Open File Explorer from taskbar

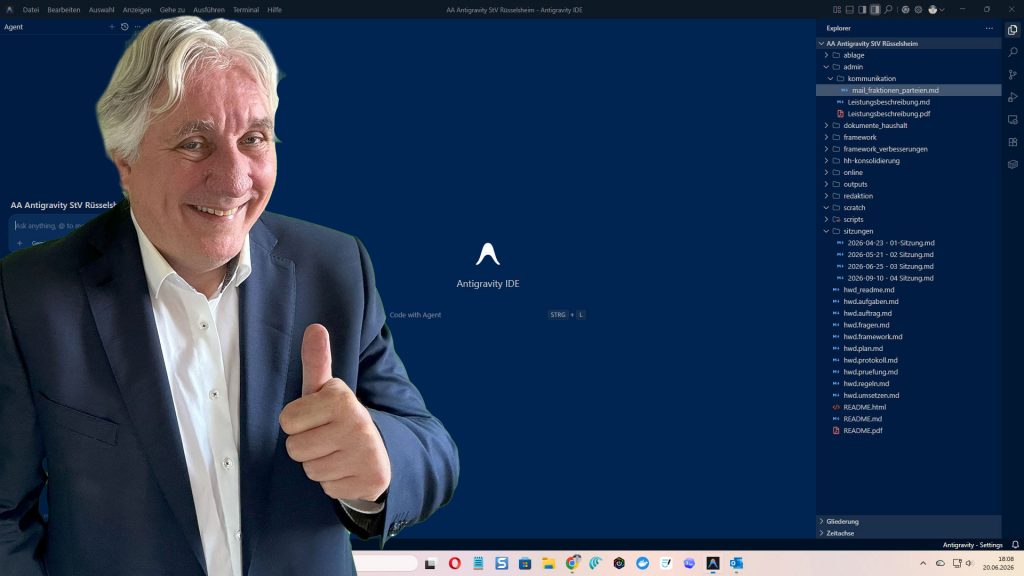pos(549,563)
